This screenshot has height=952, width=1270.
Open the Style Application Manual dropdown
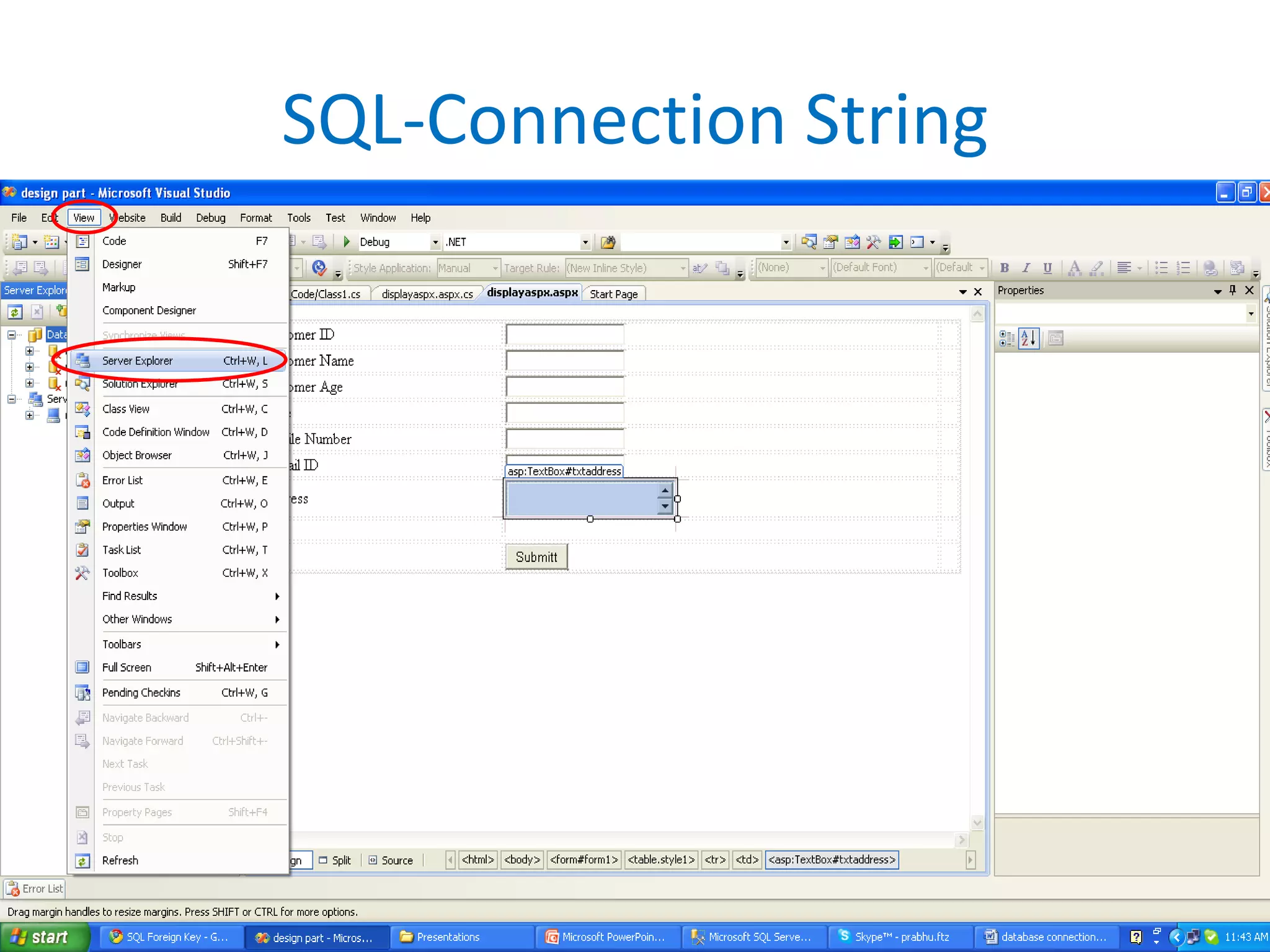coord(495,268)
